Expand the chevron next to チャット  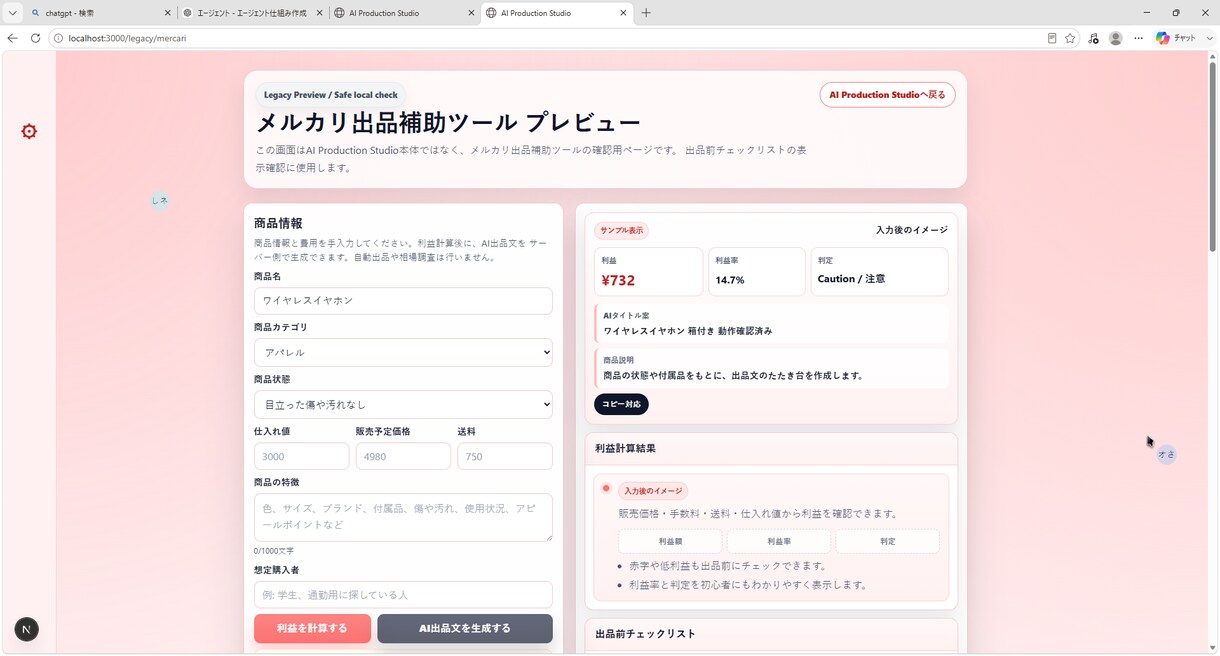pos(1209,38)
